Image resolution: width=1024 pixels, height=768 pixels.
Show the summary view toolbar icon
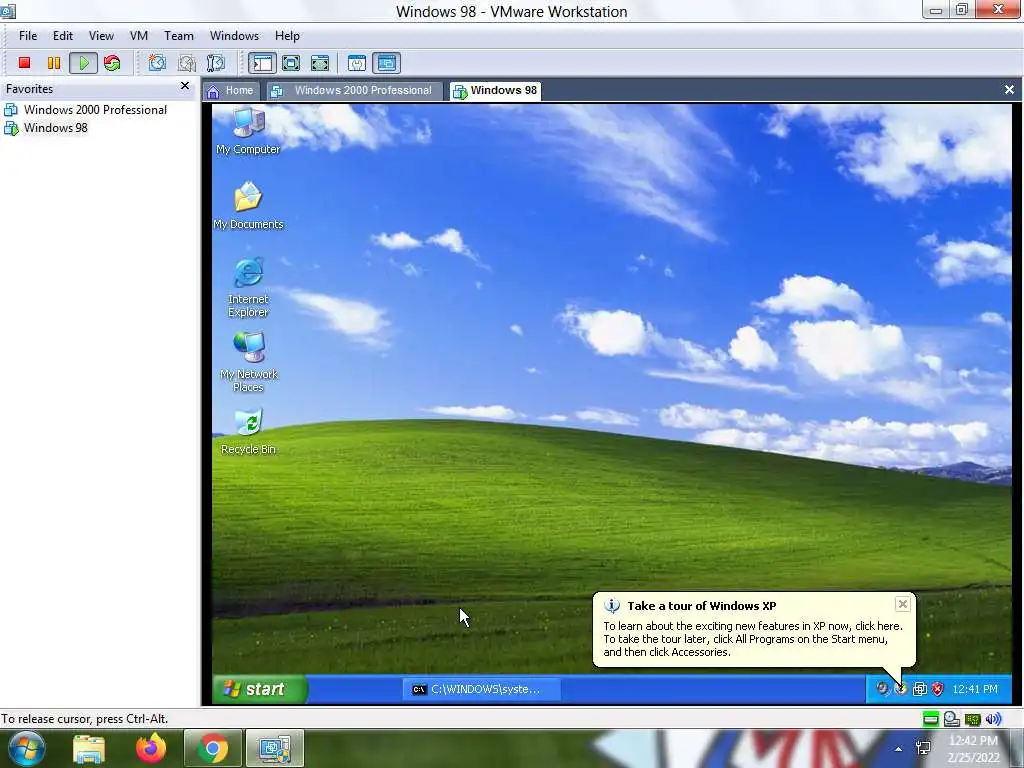pos(357,63)
